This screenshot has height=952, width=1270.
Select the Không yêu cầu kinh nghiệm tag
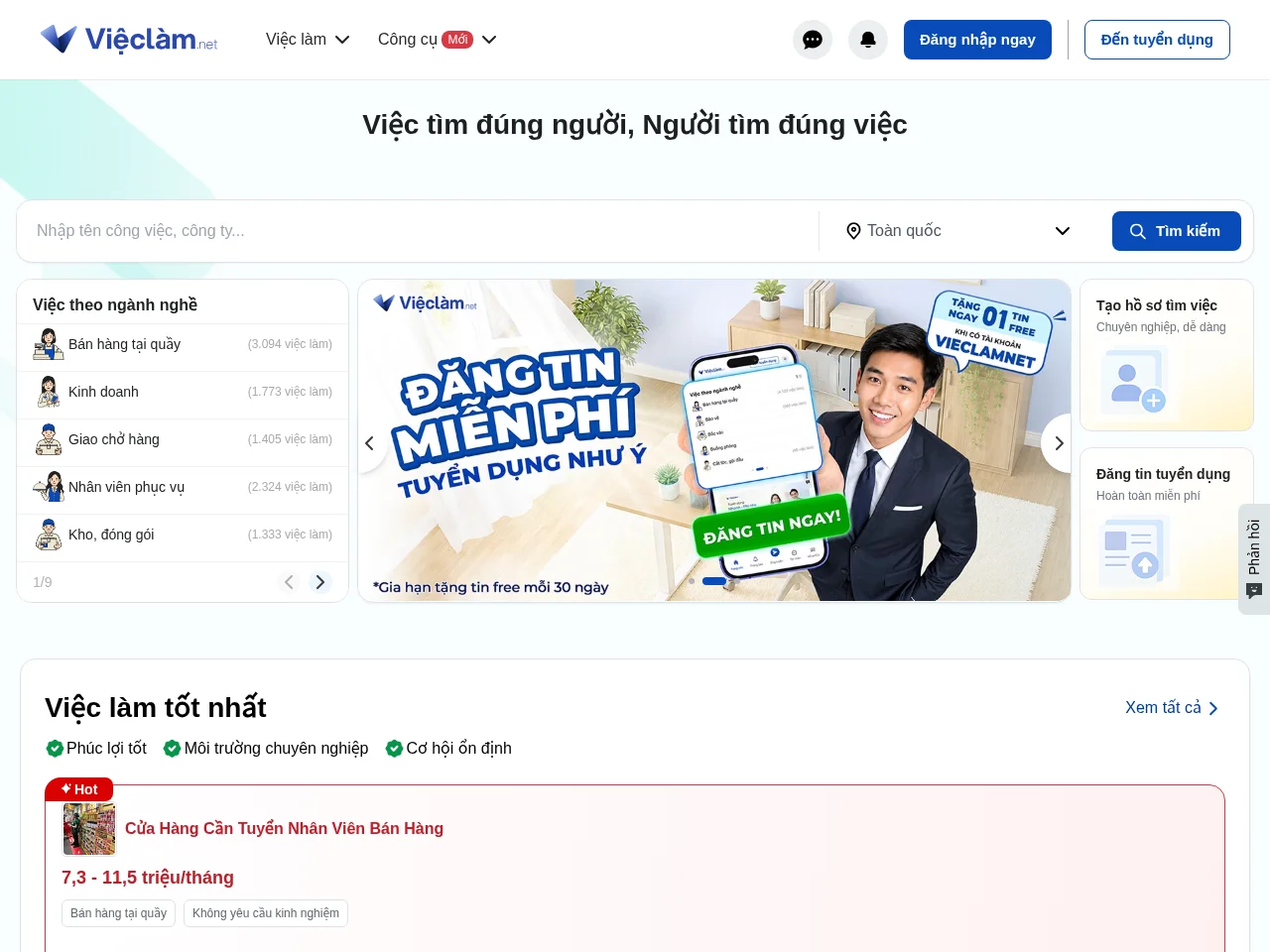[x=266, y=913]
